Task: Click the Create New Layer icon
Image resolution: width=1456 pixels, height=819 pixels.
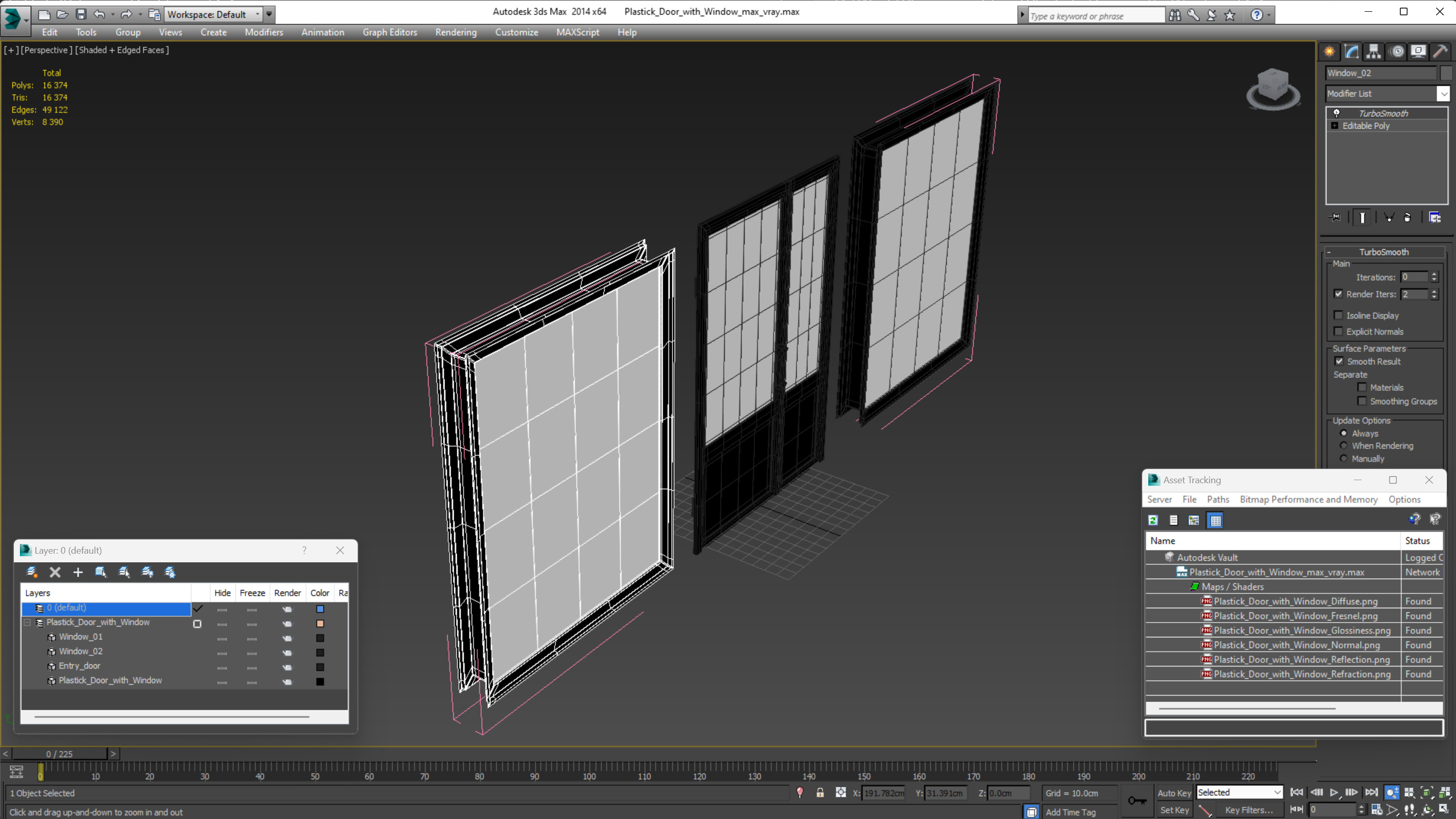Action: 32,572
